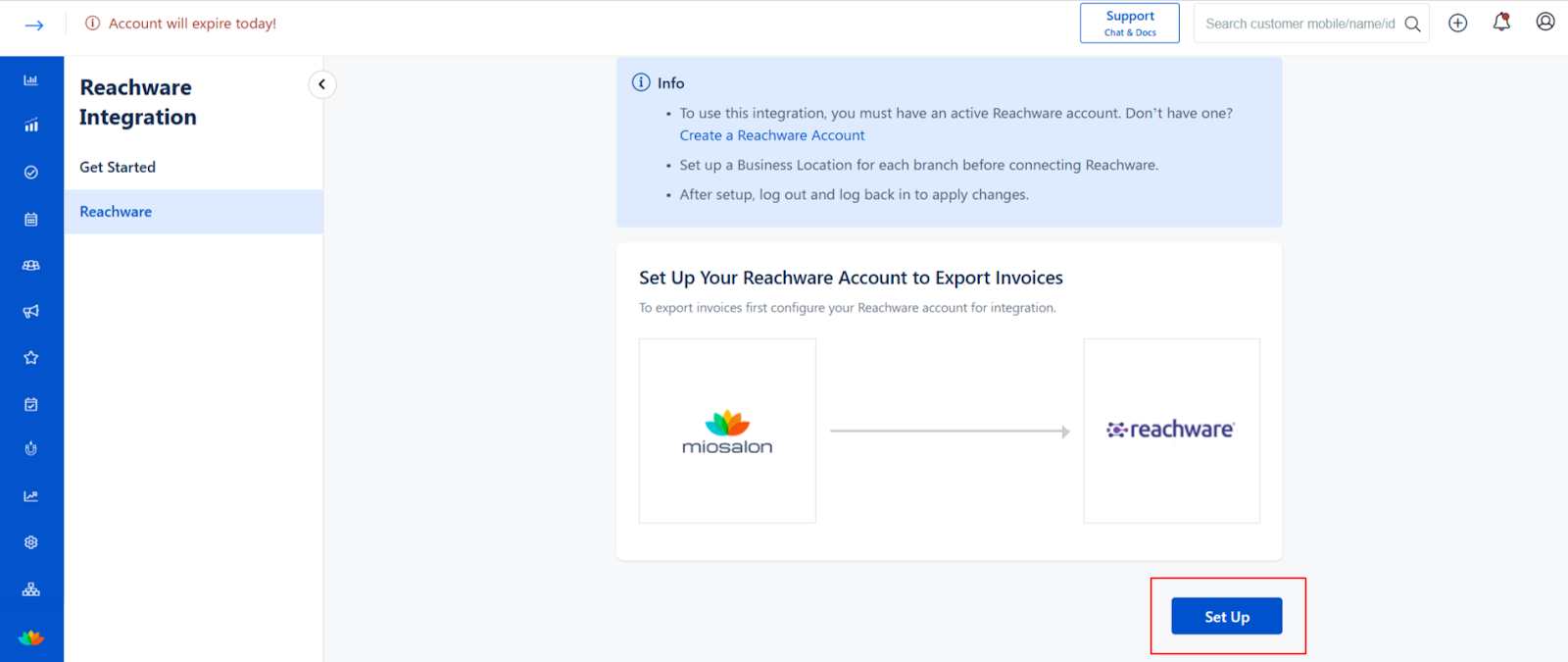Click the info circle icon in the Info box
This screenshot has height=662, width=1568.
pos(641,82)
